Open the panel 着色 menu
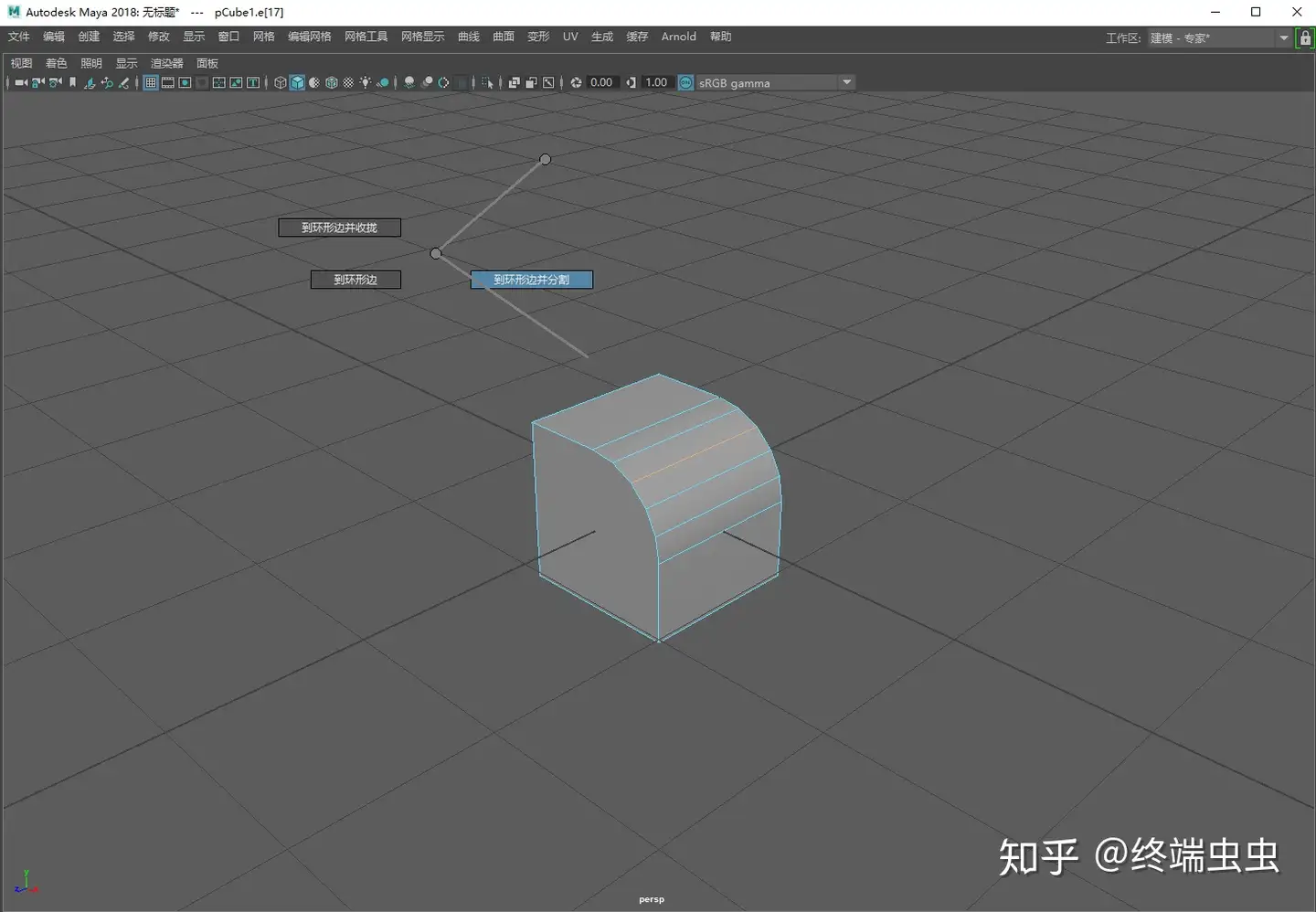The image size is (1316, 912). 57,63
